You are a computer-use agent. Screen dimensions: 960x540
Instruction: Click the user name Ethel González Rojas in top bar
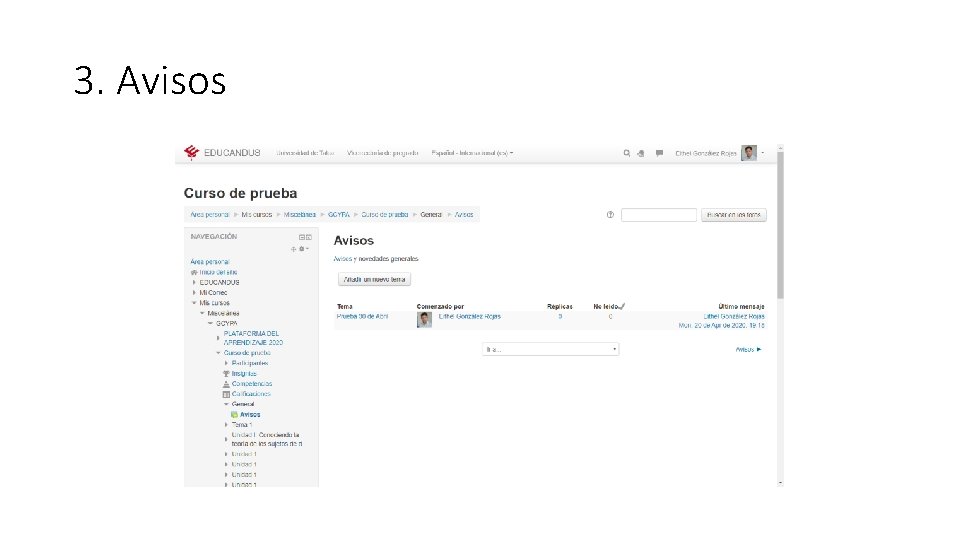click(x=705, y=153)
